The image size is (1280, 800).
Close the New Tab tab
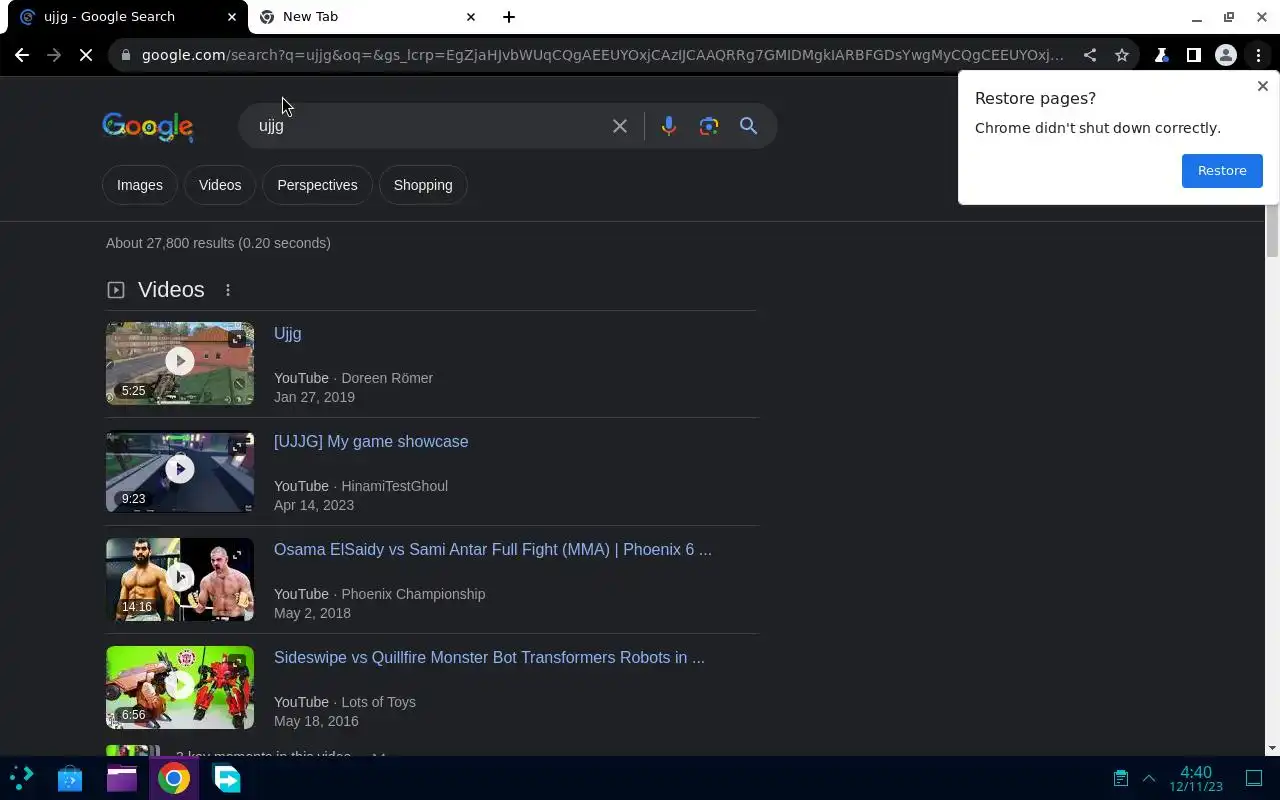point(471,17)
